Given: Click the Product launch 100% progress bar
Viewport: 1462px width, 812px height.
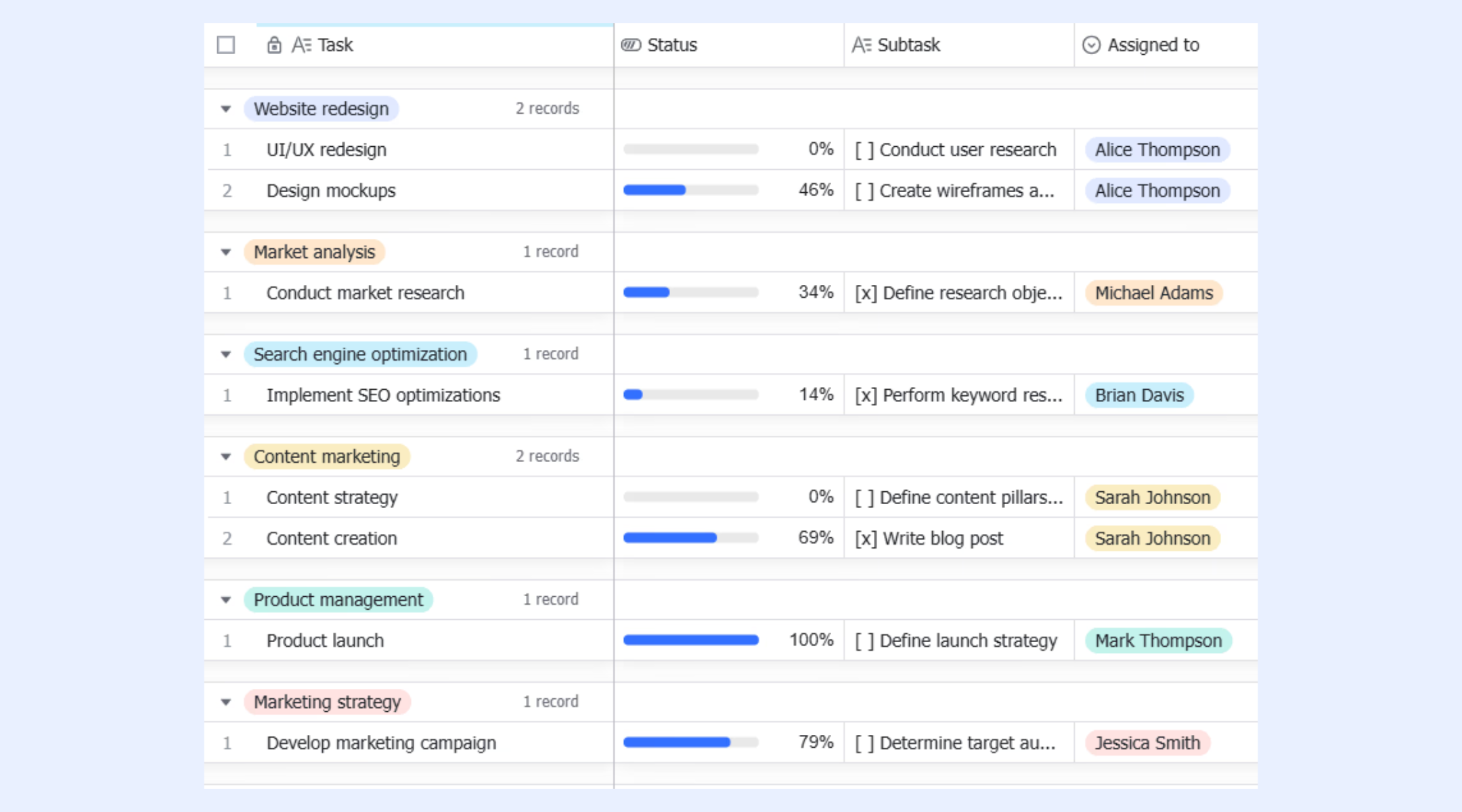Looking at the screenshot, I should pyautogui.click(x=690, y=640).
